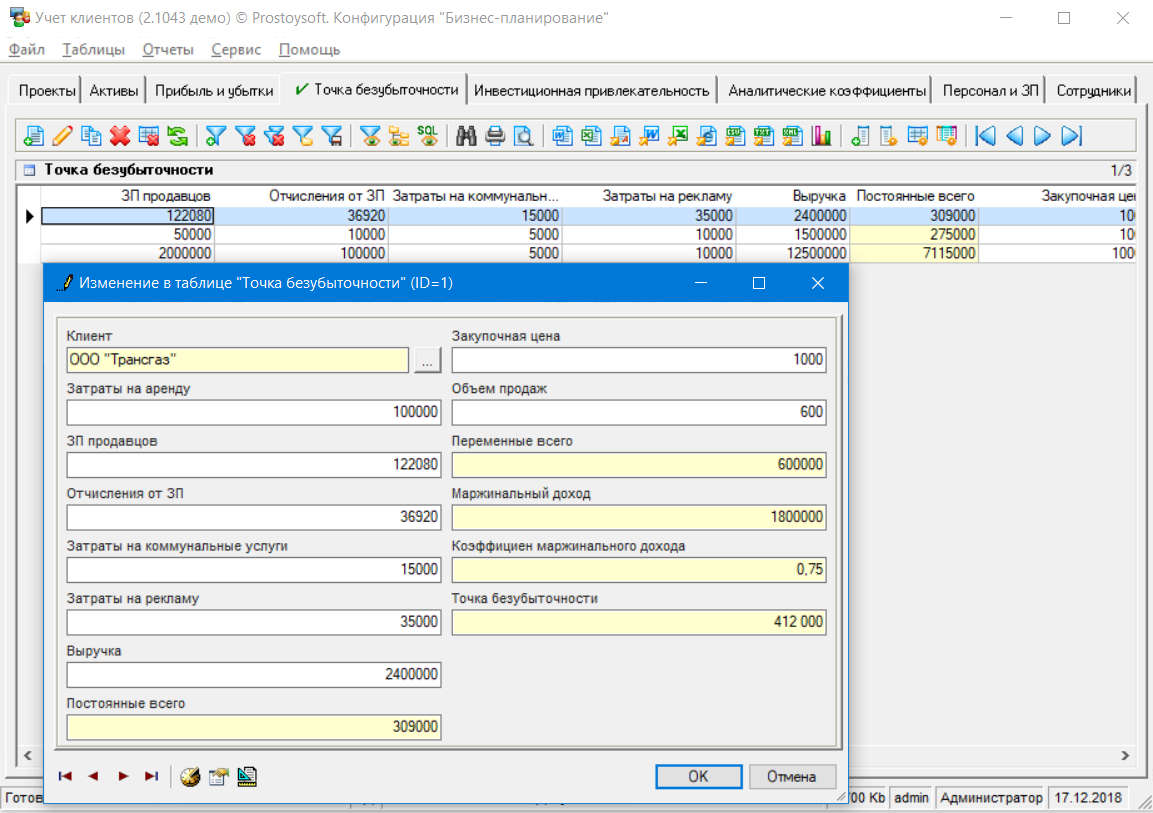Click the red X delete record icon
Screen dimensions: 1153x813
pyautogui.click(x=120, y=136)
